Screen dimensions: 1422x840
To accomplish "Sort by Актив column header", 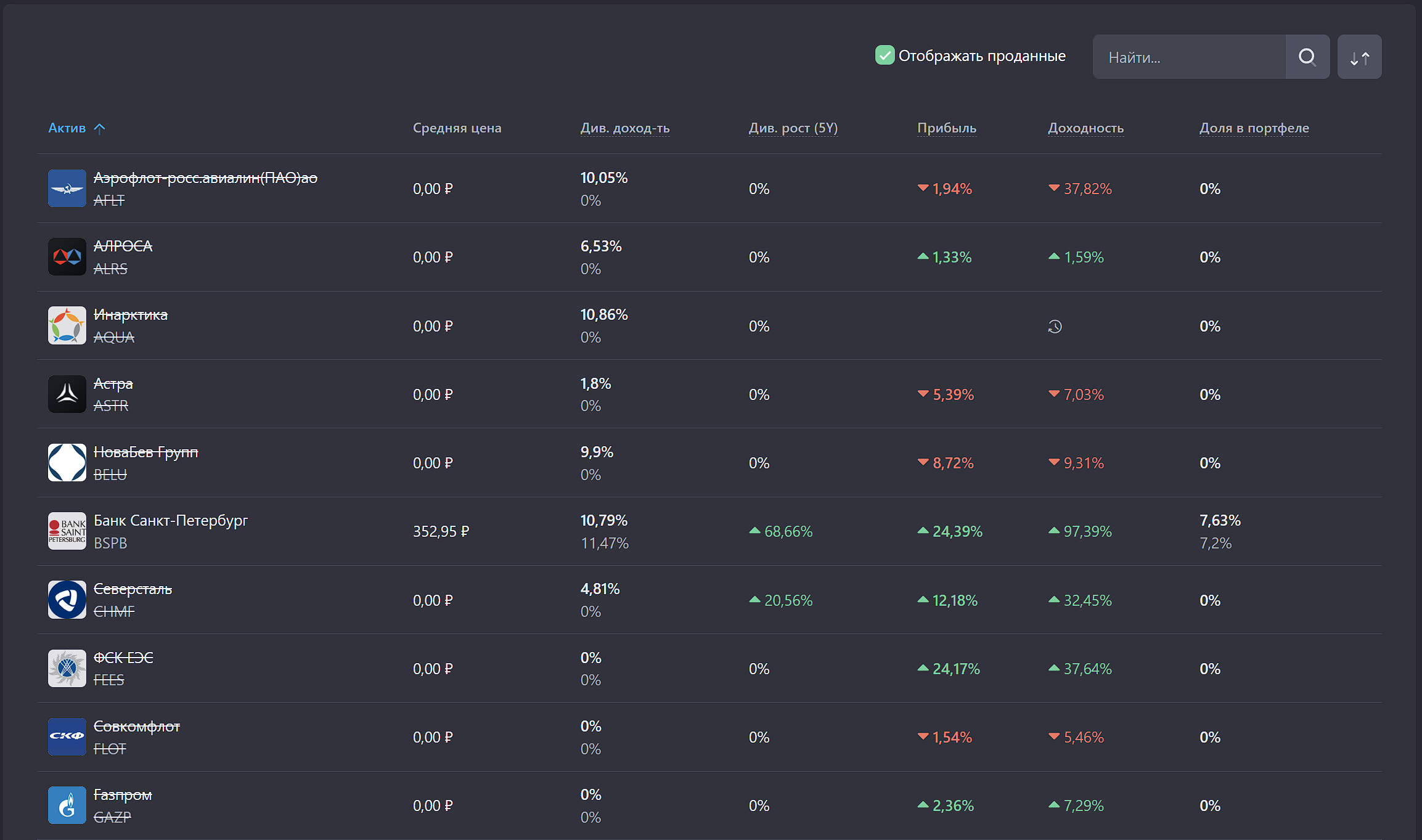I will point(67,128).
